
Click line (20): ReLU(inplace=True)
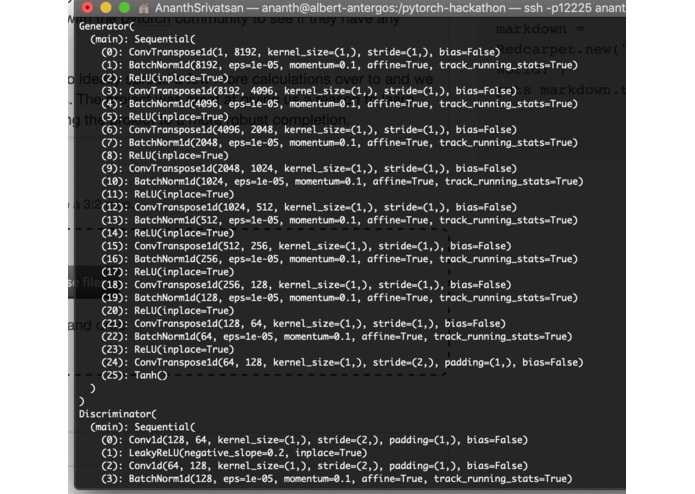[x=168, y=311]
